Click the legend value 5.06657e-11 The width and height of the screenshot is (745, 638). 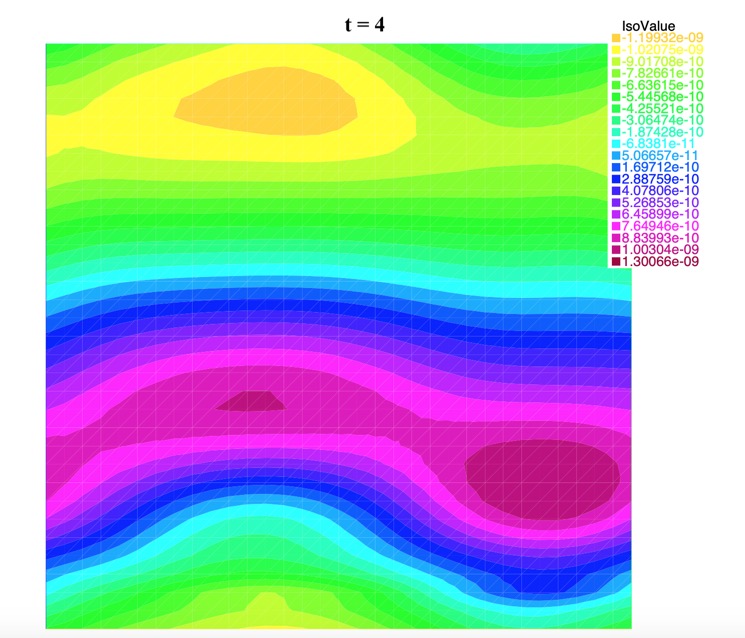pyautogui.click(x=660, y=156)
